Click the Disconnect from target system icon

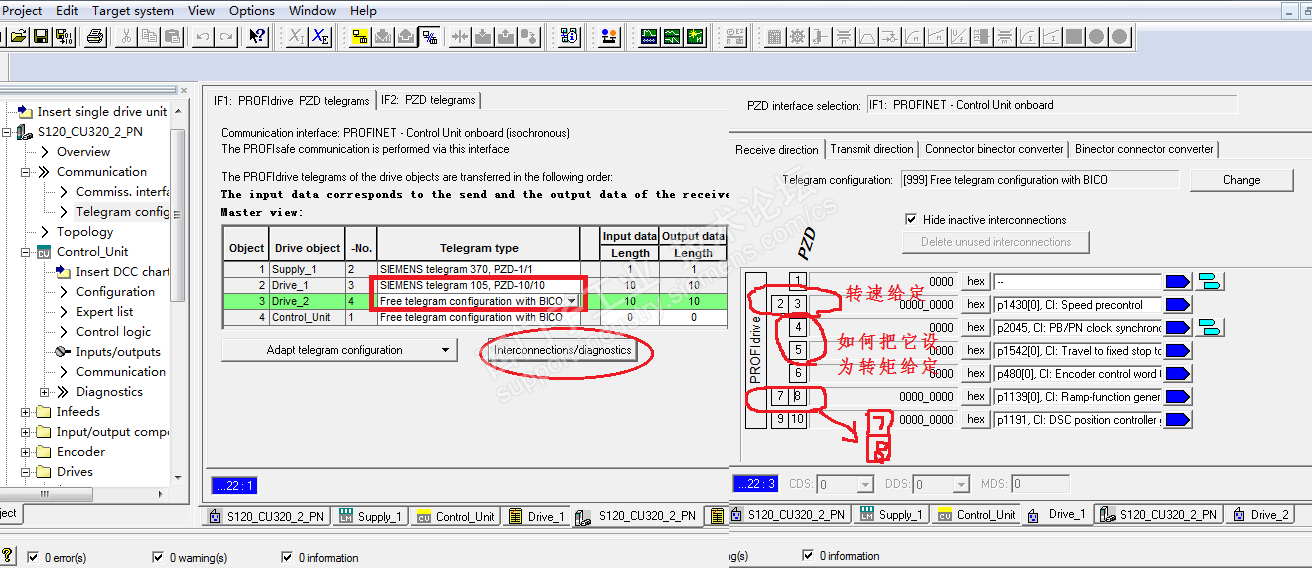pyautogui.click(x=429, y=37)
